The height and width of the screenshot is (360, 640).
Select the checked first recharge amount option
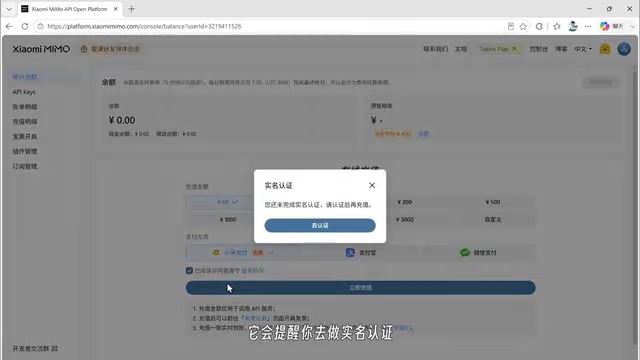pos(228,202)
